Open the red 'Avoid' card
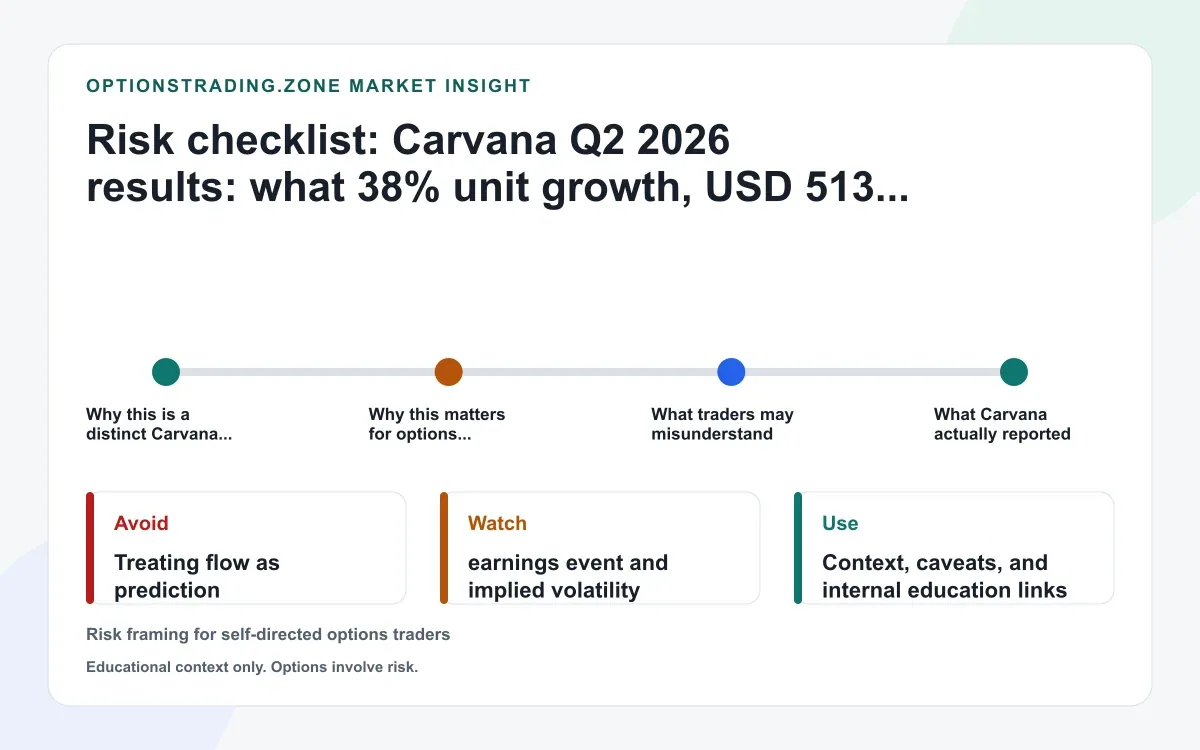 tap(246, 548)
